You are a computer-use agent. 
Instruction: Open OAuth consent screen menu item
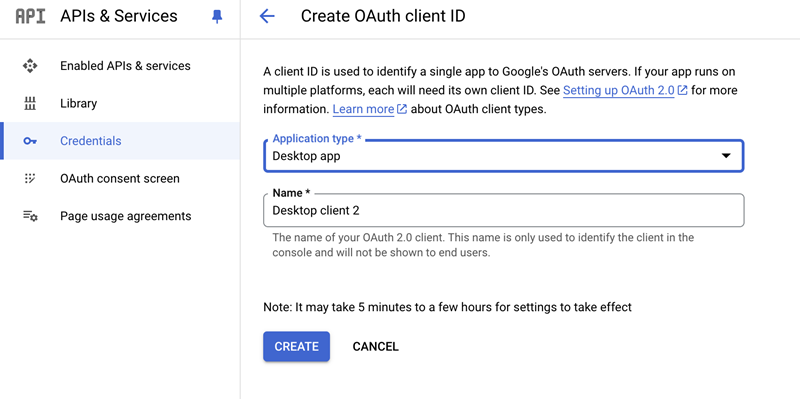120,179
